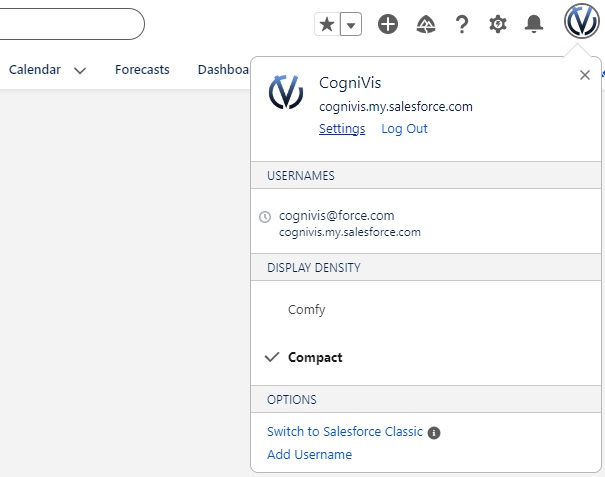
Task: Click the Add Username link
Action: 309,455
